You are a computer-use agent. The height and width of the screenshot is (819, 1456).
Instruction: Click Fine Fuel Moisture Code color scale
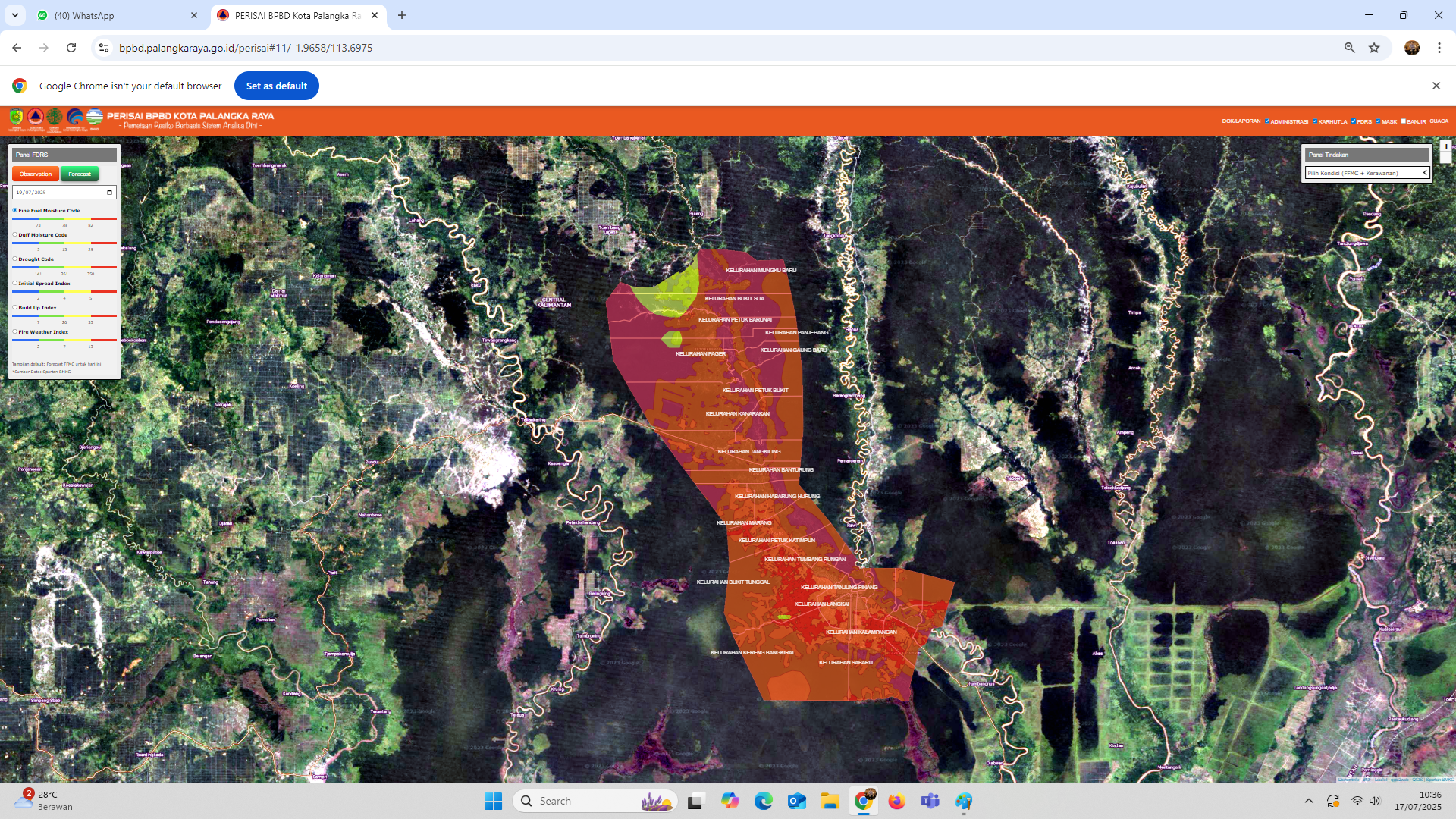point(64,218)
